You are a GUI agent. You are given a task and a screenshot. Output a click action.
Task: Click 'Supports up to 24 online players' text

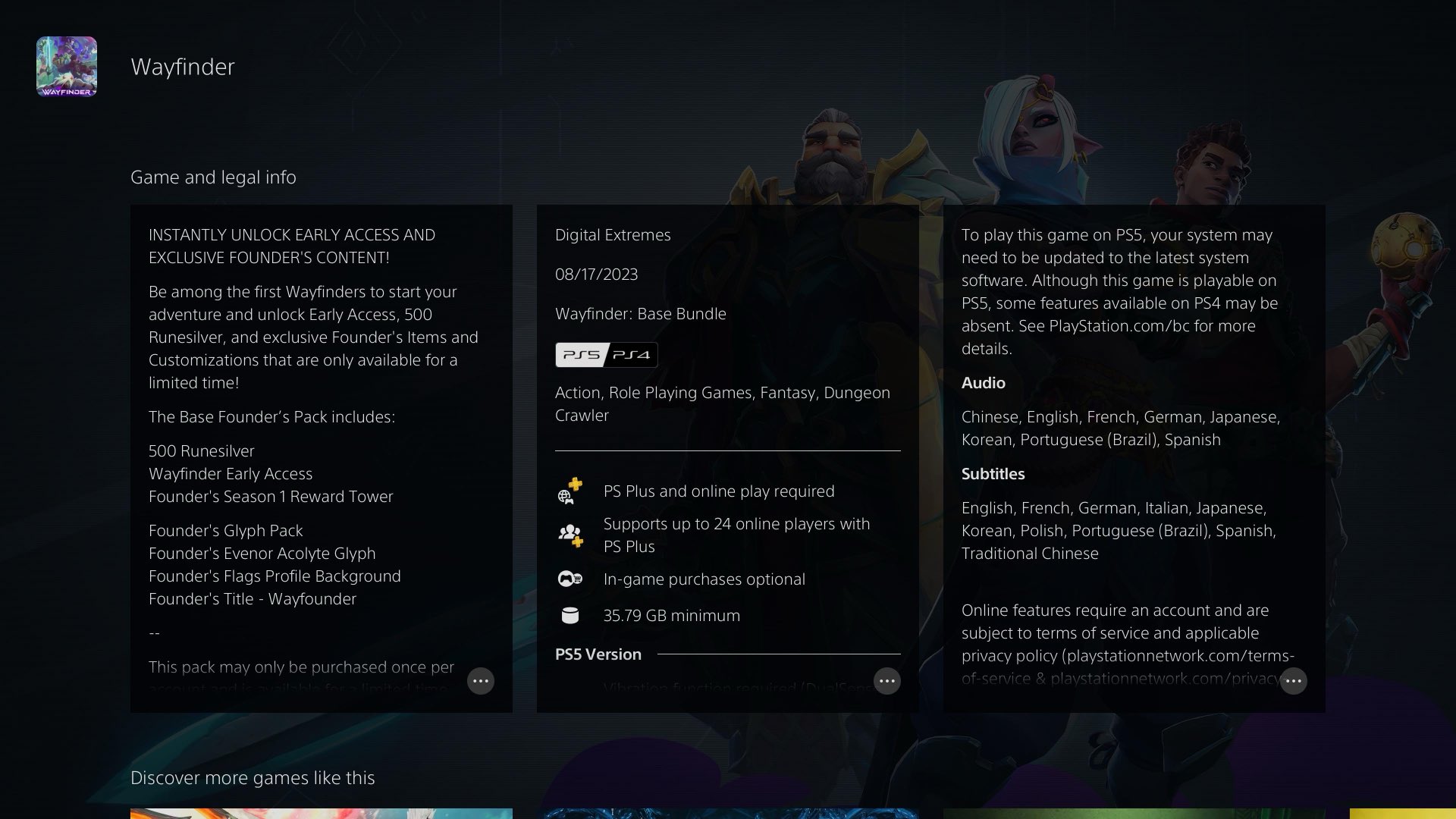point(736,535)
